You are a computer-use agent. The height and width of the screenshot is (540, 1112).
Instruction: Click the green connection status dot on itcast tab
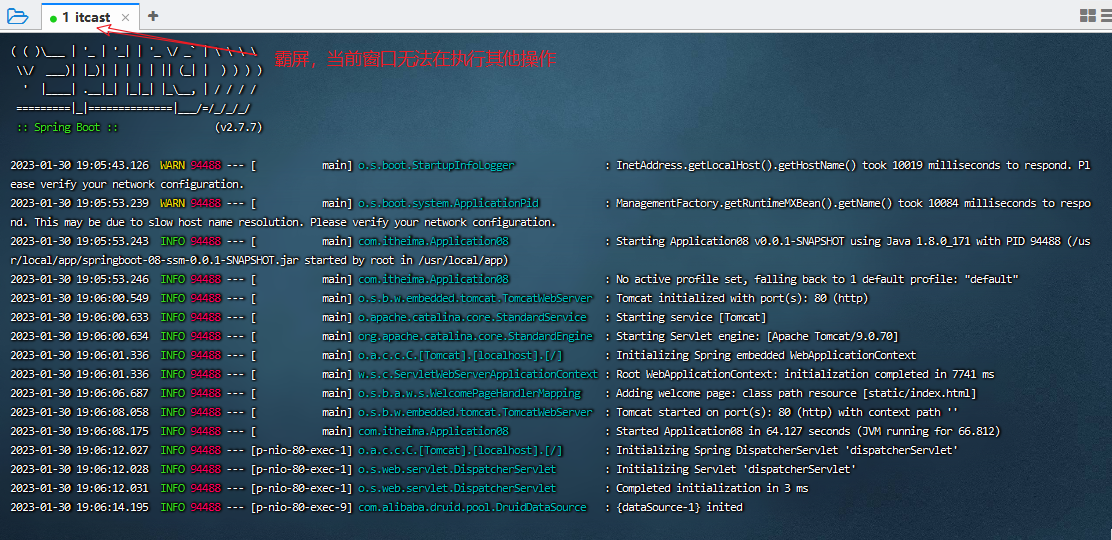pyautogui.click(x=53, y=18)
